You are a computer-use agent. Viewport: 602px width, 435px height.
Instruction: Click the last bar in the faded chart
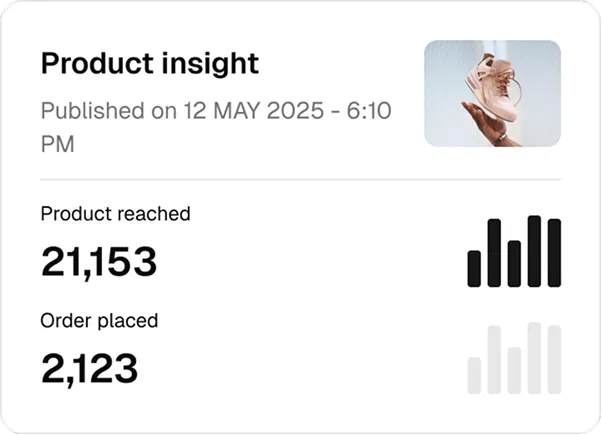554,360
